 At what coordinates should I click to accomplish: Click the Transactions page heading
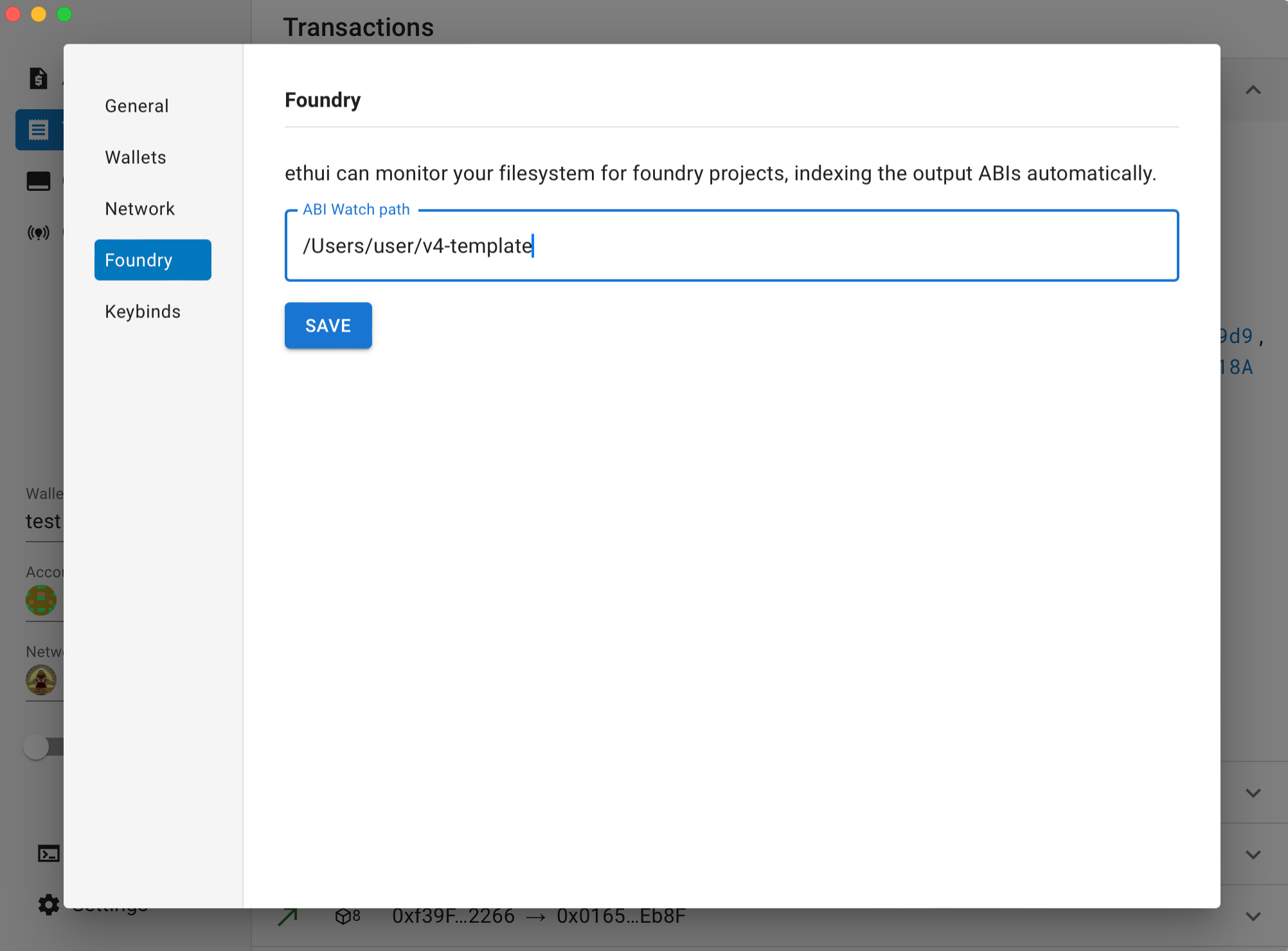pos(358,28)
